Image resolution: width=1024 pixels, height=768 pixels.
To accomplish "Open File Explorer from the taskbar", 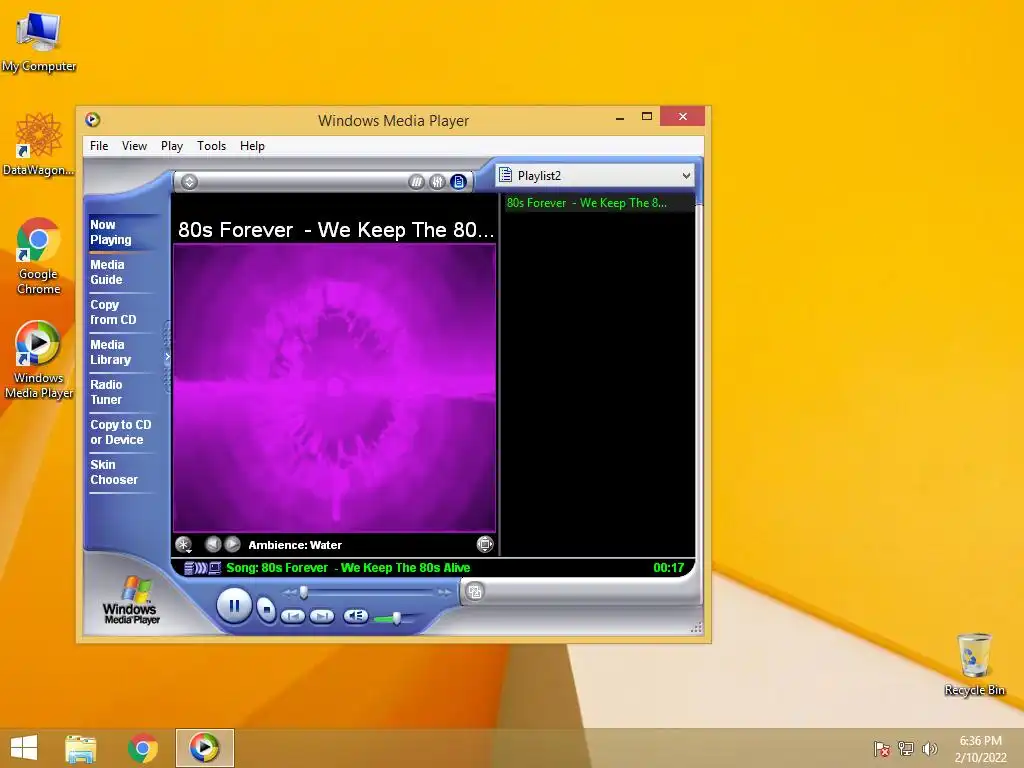I will click(x=81, y=748).
